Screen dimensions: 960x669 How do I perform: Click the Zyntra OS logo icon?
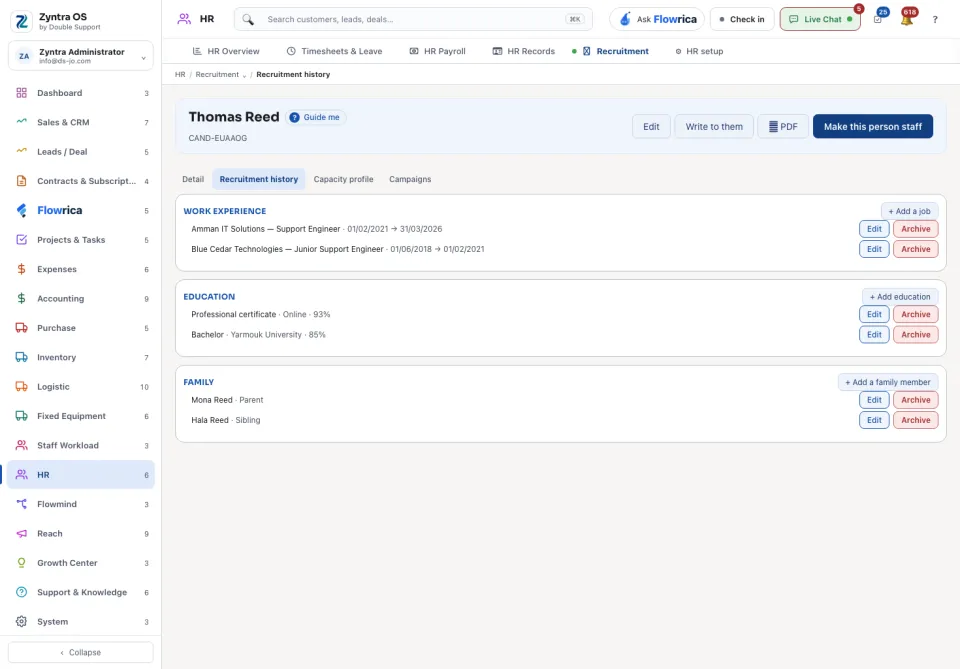tap(21, 21)
